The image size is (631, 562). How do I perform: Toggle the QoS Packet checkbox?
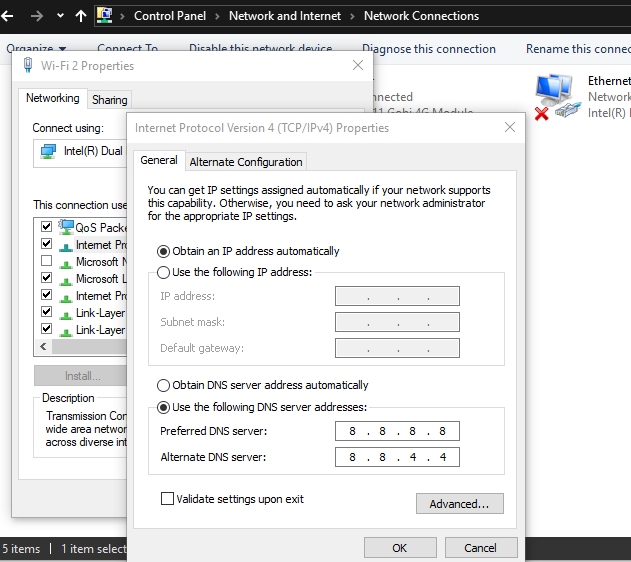46,226
